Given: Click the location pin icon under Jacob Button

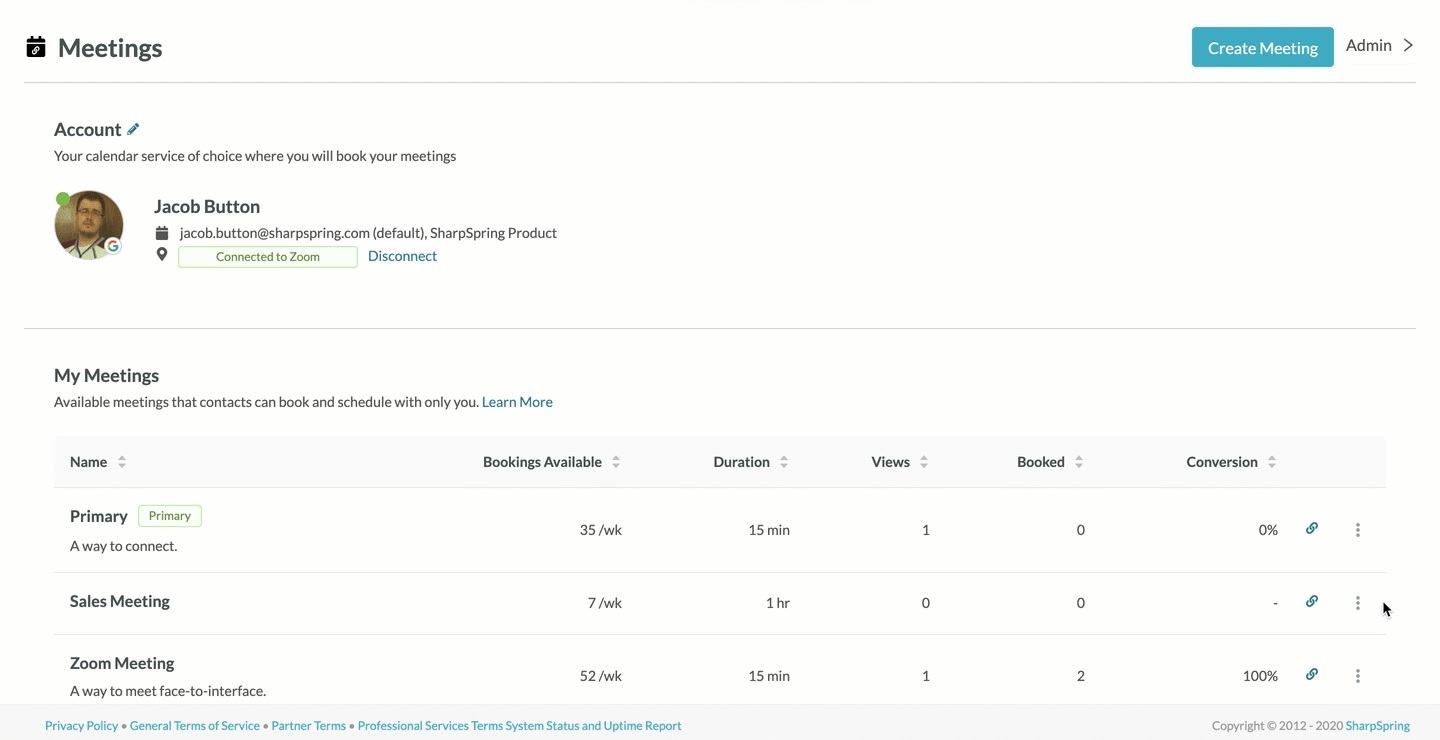Looking at the screenshot, I should point(162,255).
